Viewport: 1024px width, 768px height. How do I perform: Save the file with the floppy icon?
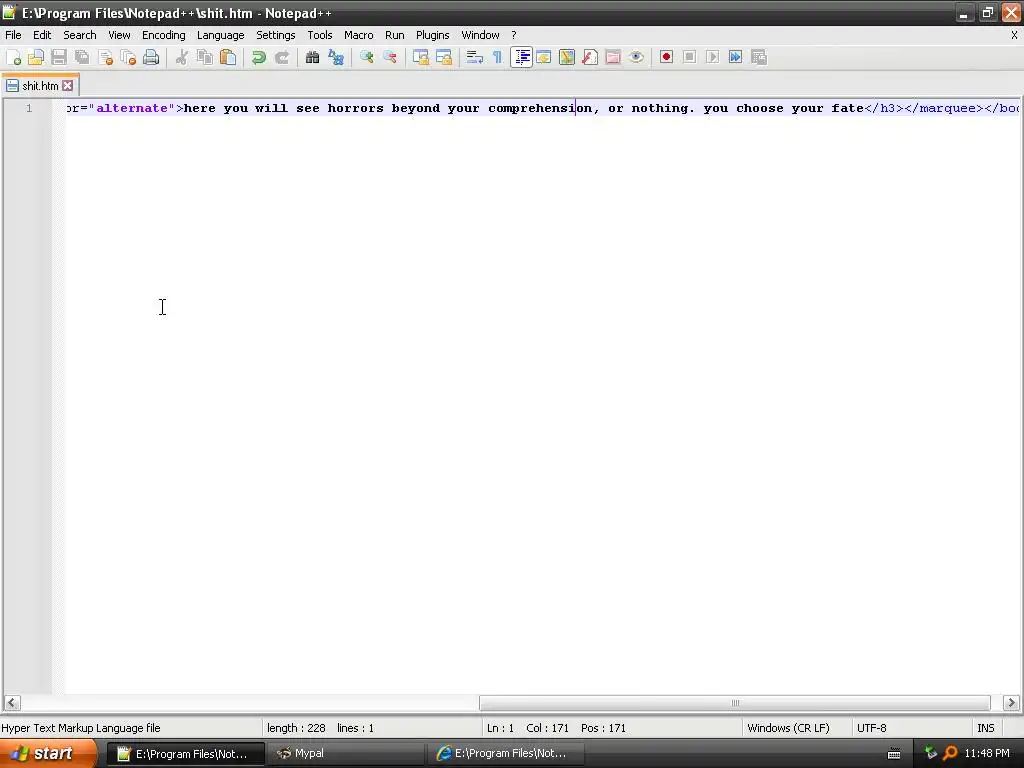(59, 57)
